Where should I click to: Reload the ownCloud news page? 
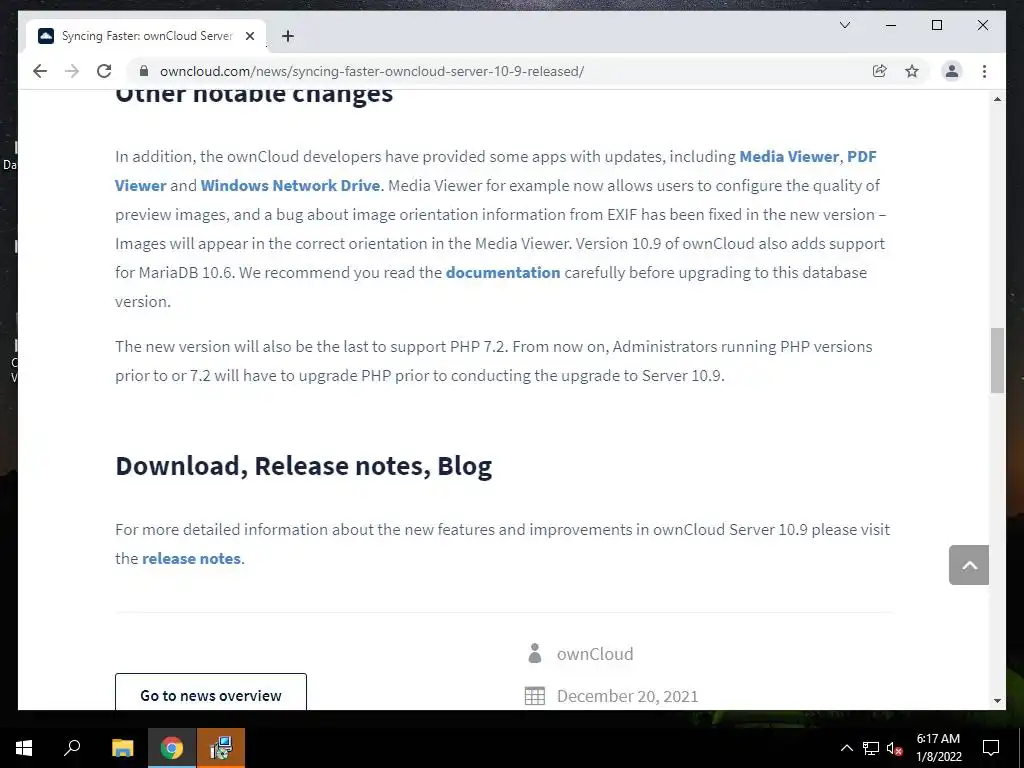tap(104, 71)
